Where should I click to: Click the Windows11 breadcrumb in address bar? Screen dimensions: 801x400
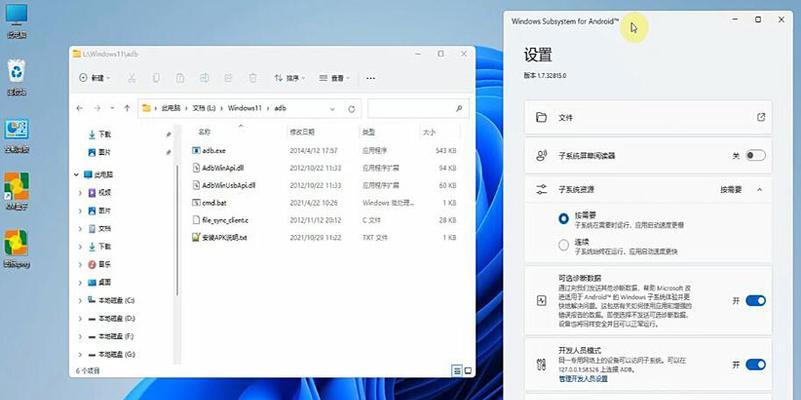click(245, 108)
